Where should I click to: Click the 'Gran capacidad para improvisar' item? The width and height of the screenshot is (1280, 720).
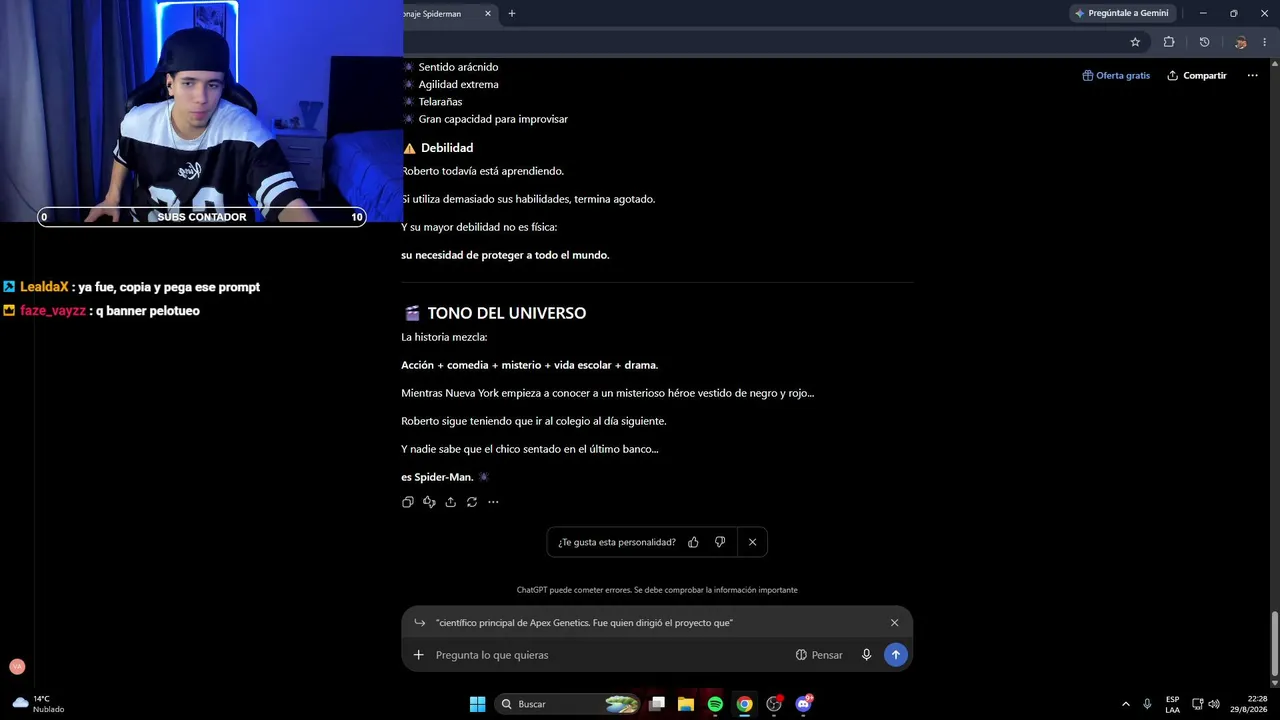point(493,119)
